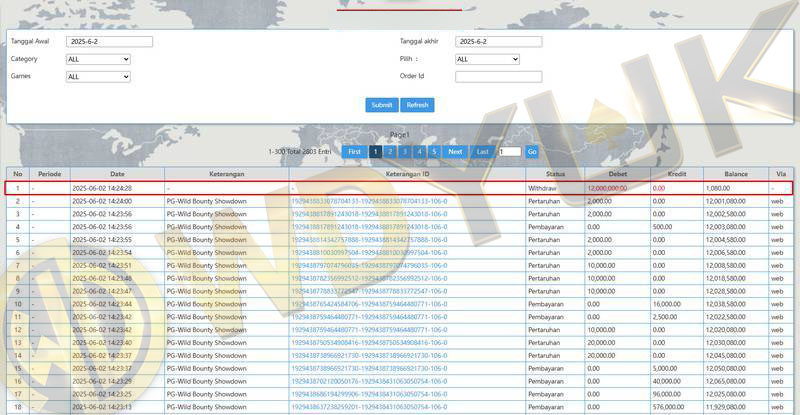The width and height of the screenshot is (800, 415).
Task: Click the Tanggal akhir date field
Action: click(497, 42)
